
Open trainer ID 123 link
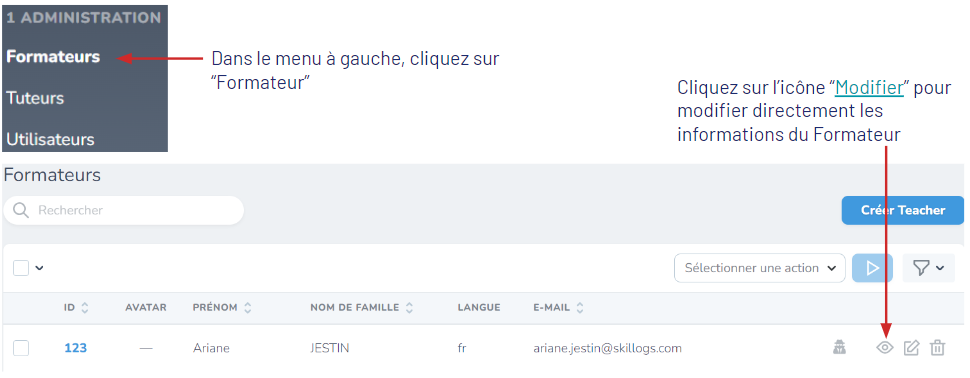tap(75, 348)
